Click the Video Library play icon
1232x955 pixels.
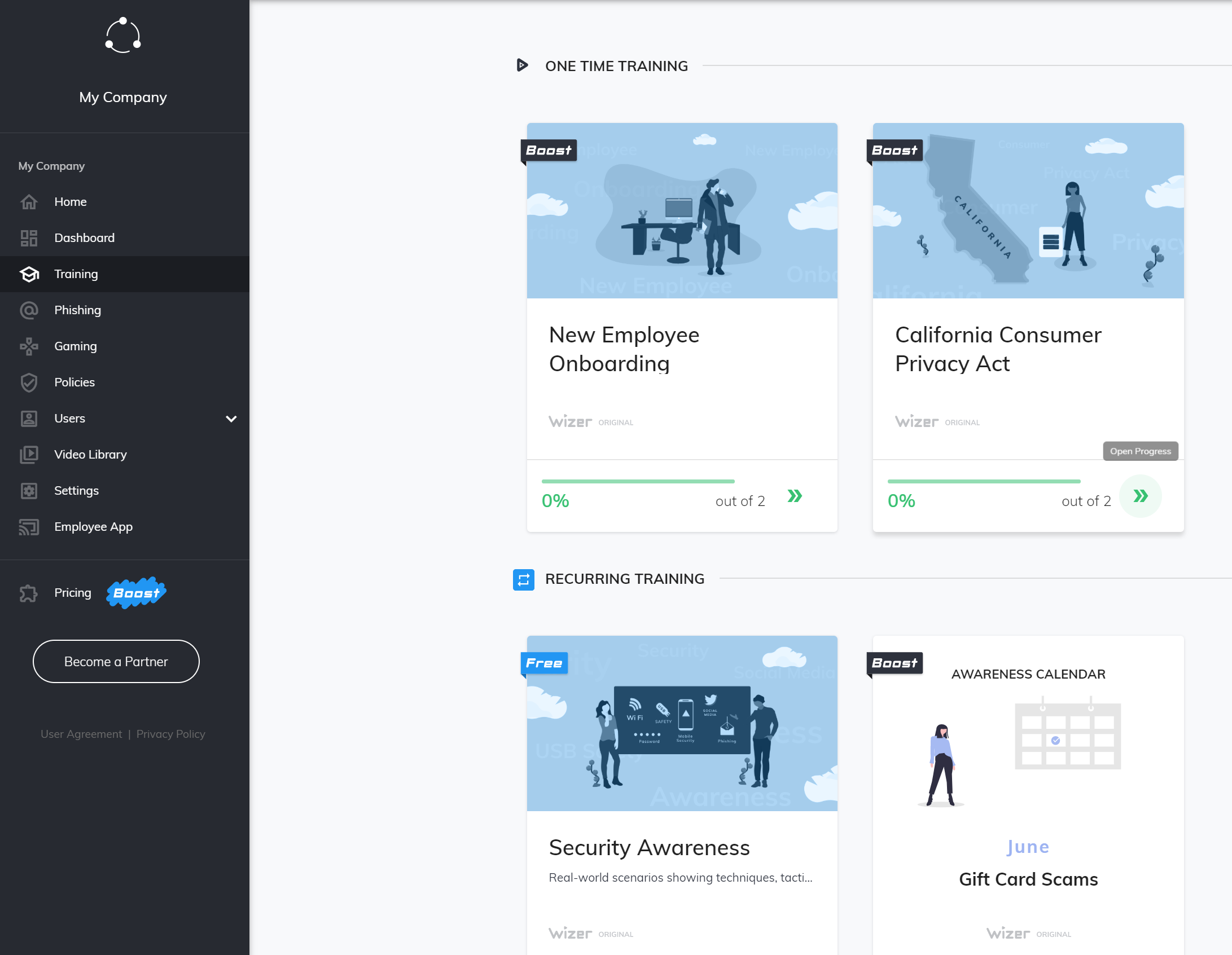(29, 455)
